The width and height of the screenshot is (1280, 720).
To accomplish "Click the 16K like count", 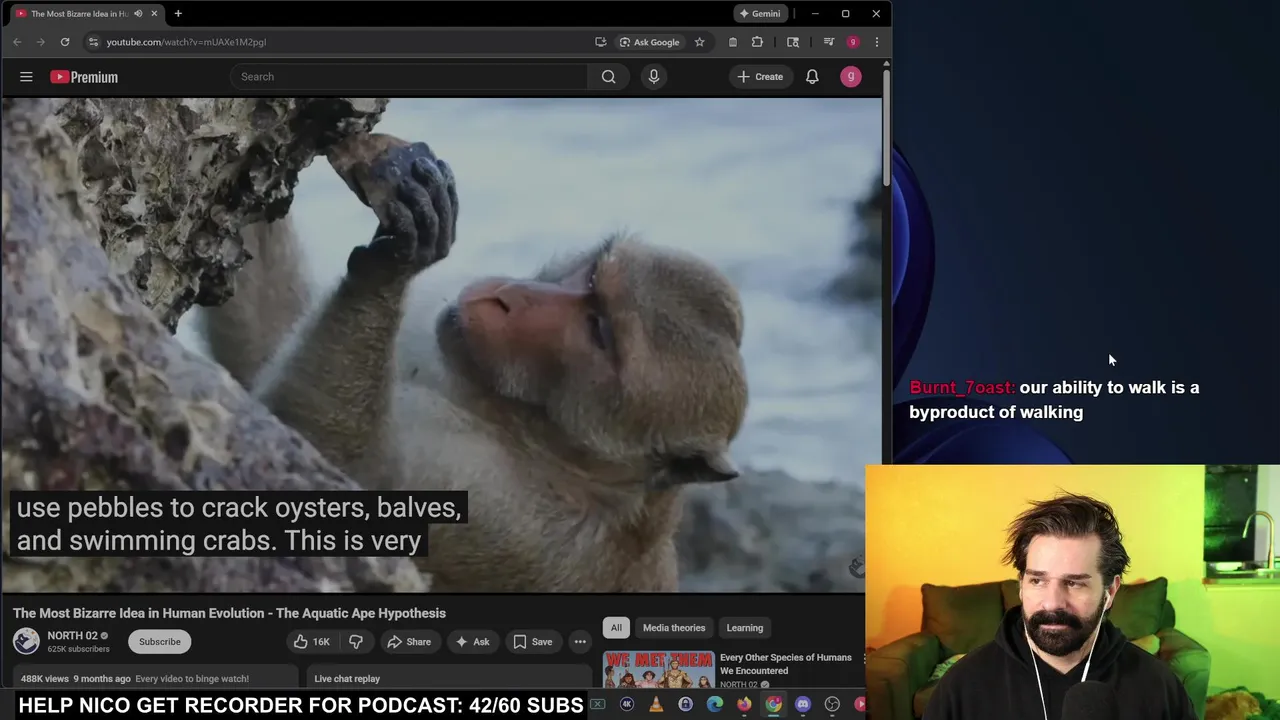I will coord(321,642).
